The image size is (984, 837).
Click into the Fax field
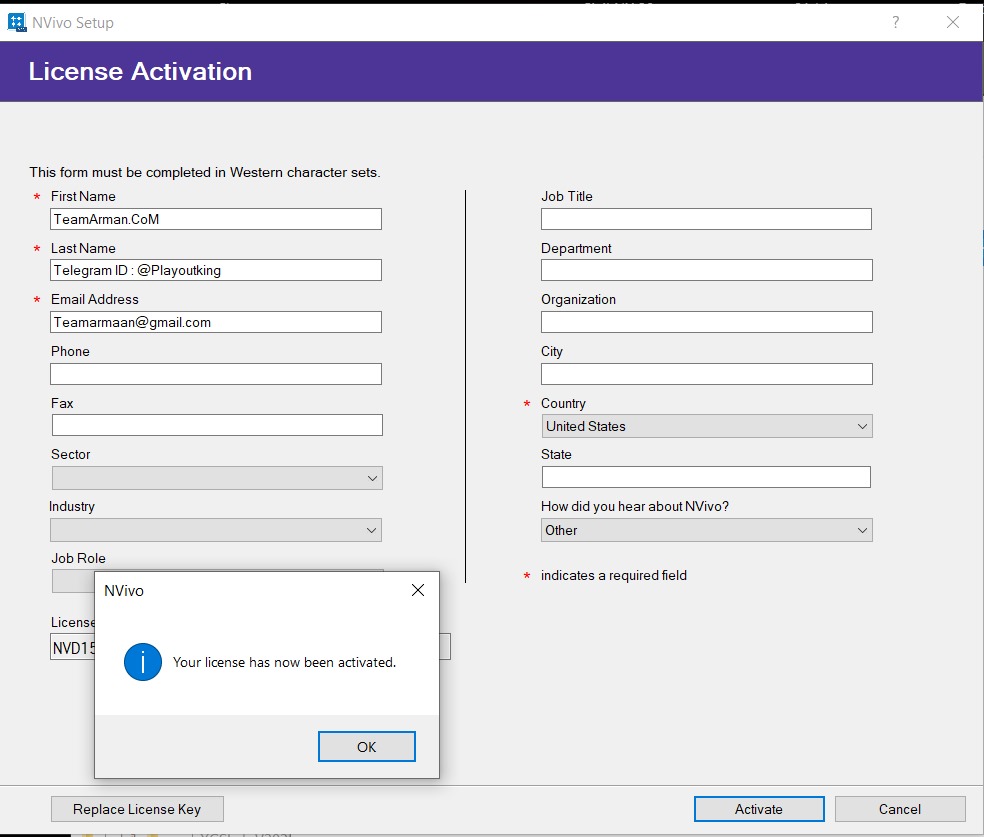click(217, 425)
